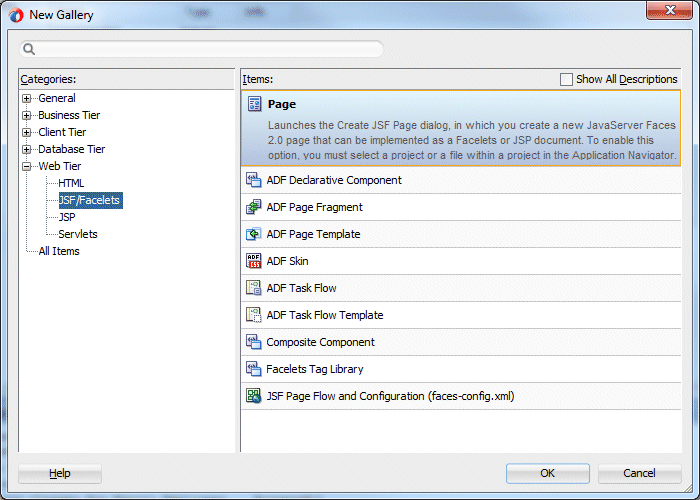Click the ADF Page Template icon

(254, 234)
